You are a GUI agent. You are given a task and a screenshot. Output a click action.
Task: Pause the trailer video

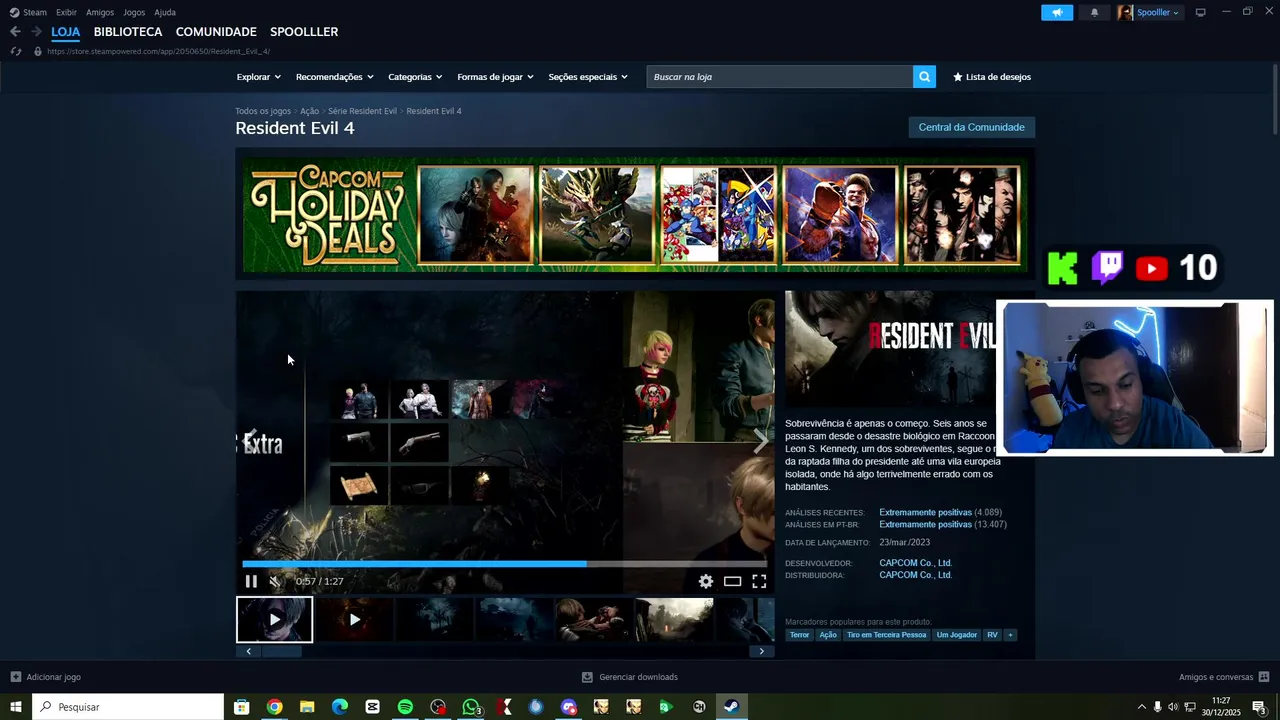pos(251,581)
